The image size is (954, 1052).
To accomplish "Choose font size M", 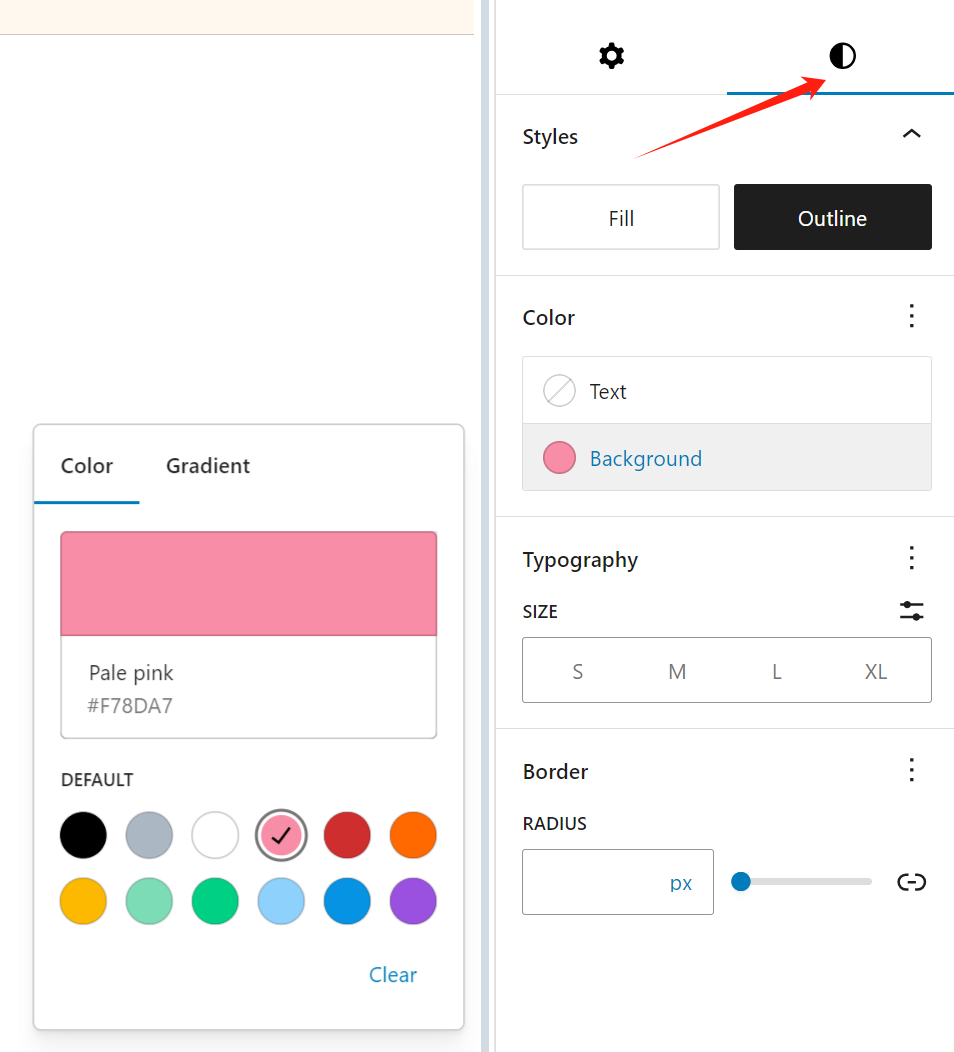I will point(677,671).
